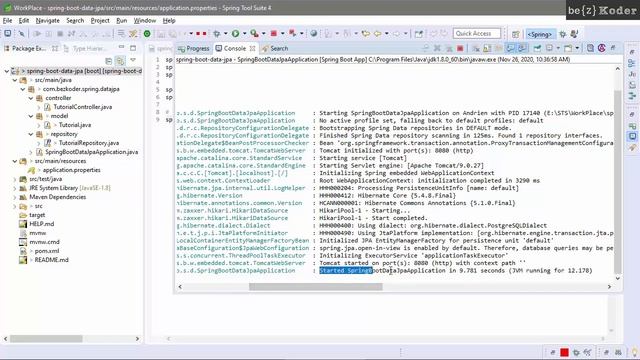The width and height of the screenshot is (640, 360).
Task: Open the File menu
Action: tap(7, 20)
